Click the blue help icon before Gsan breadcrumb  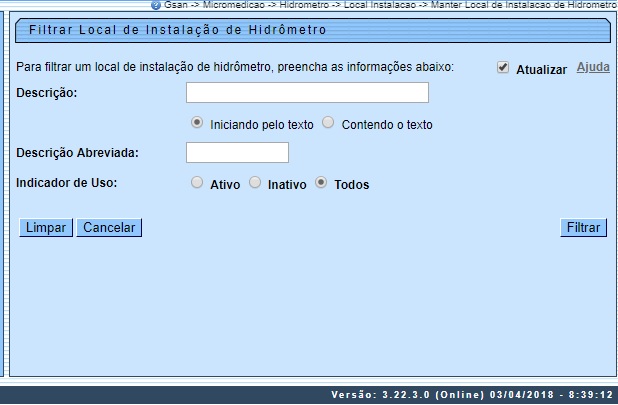[x=156, y=5]
